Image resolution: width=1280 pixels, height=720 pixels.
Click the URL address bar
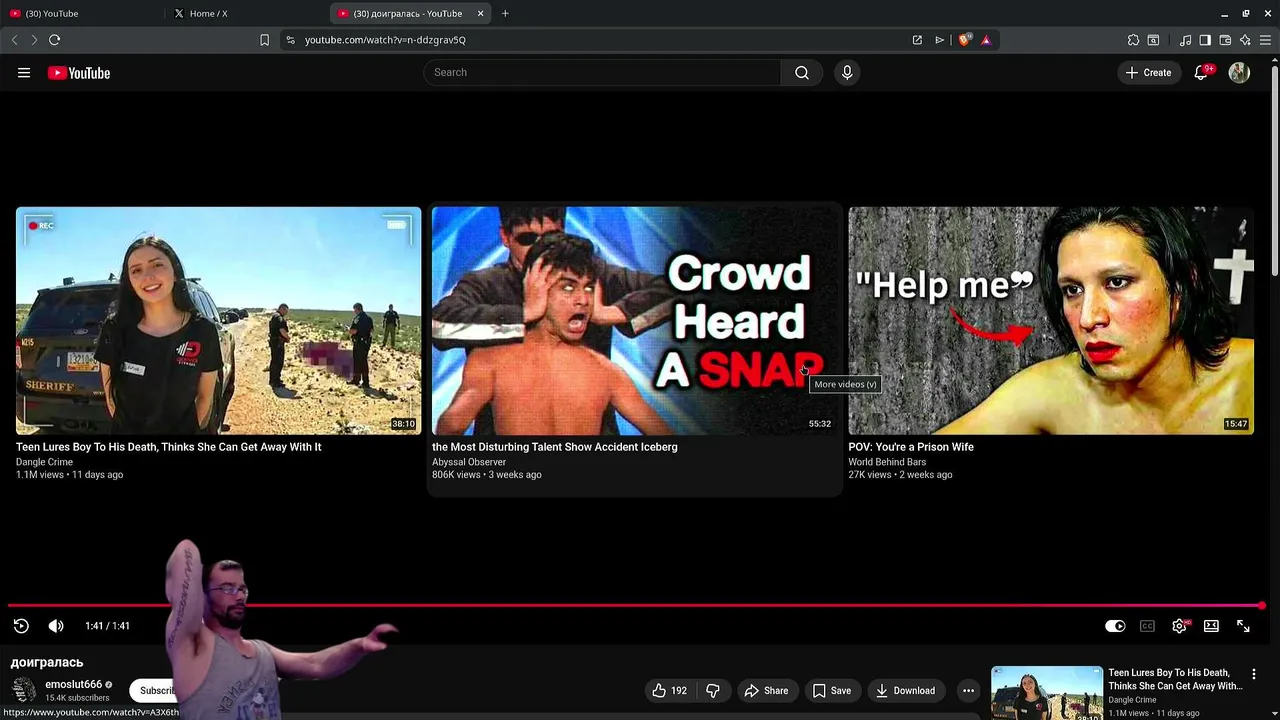[x=600, y=40]
